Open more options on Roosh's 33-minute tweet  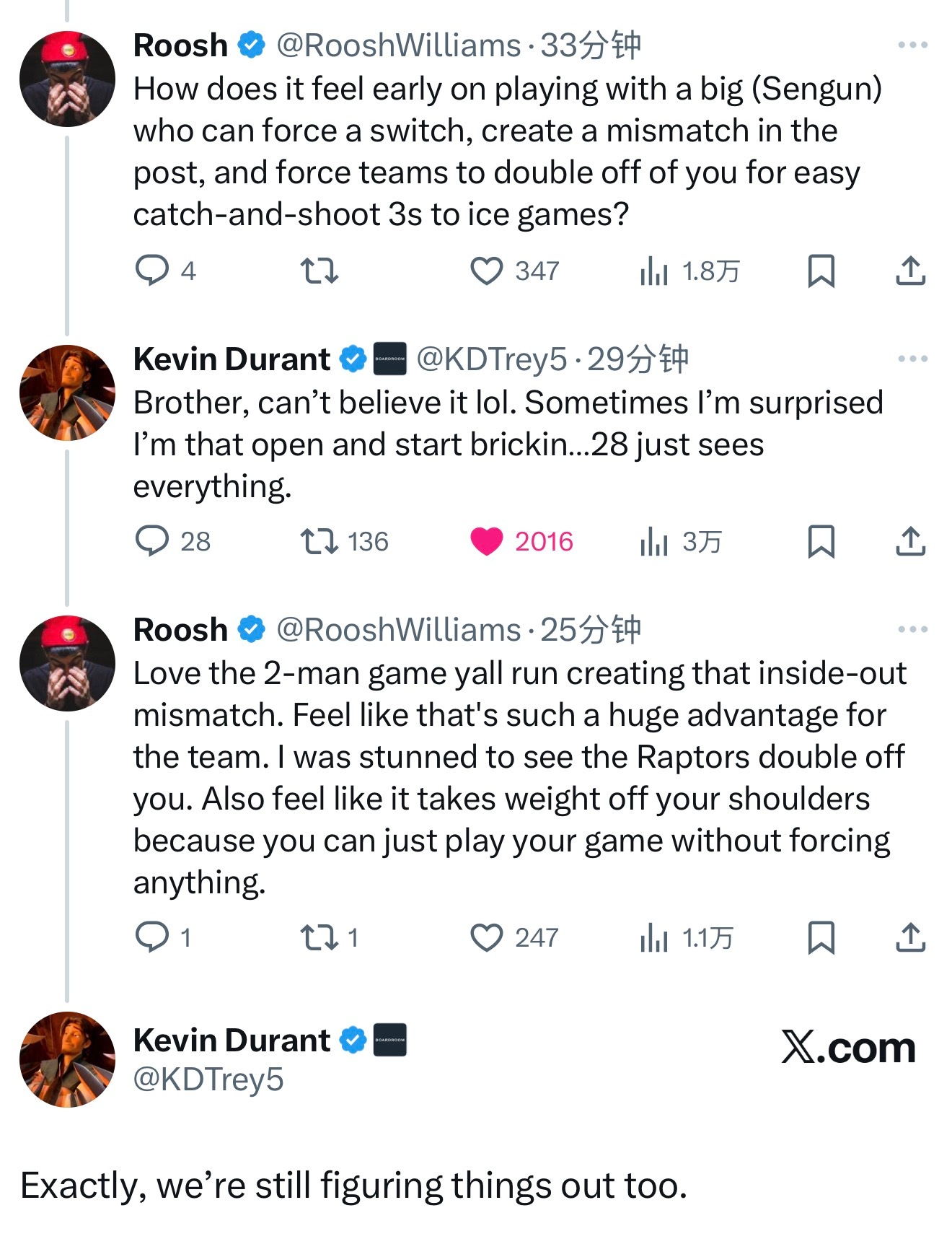click(x=912, y=45)
